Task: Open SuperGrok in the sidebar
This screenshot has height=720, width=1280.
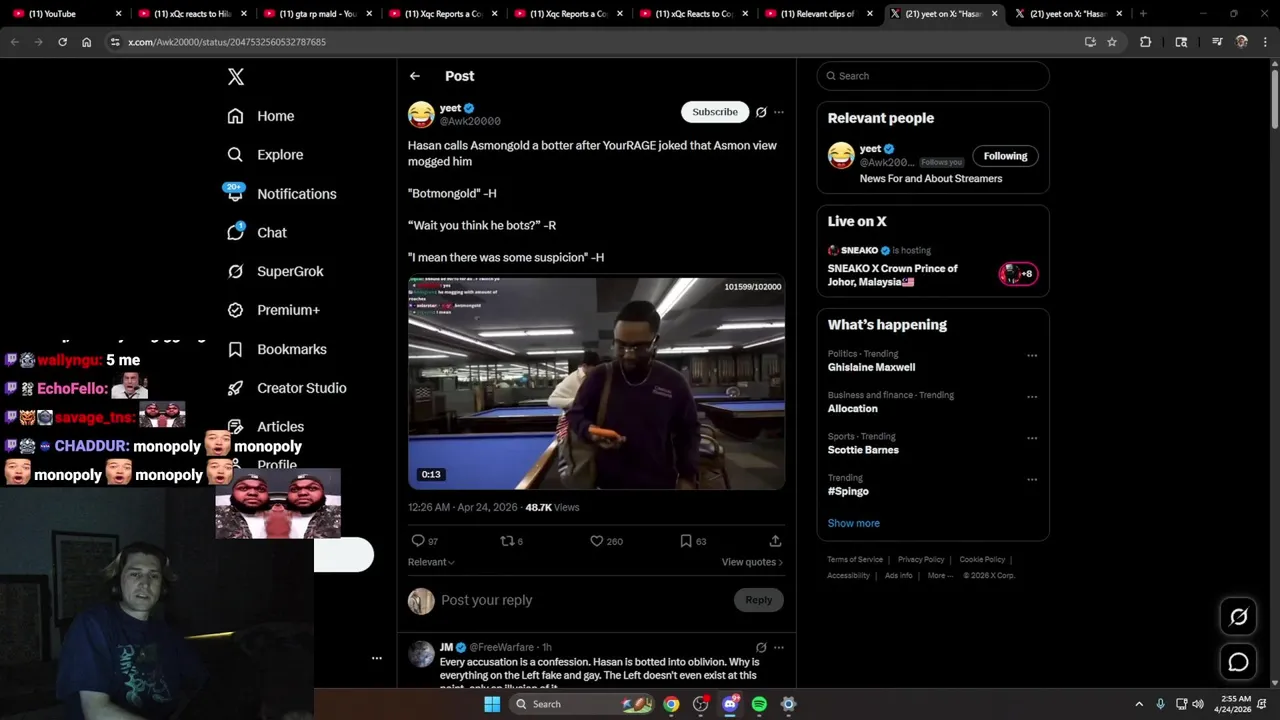Action: (276, 271)
